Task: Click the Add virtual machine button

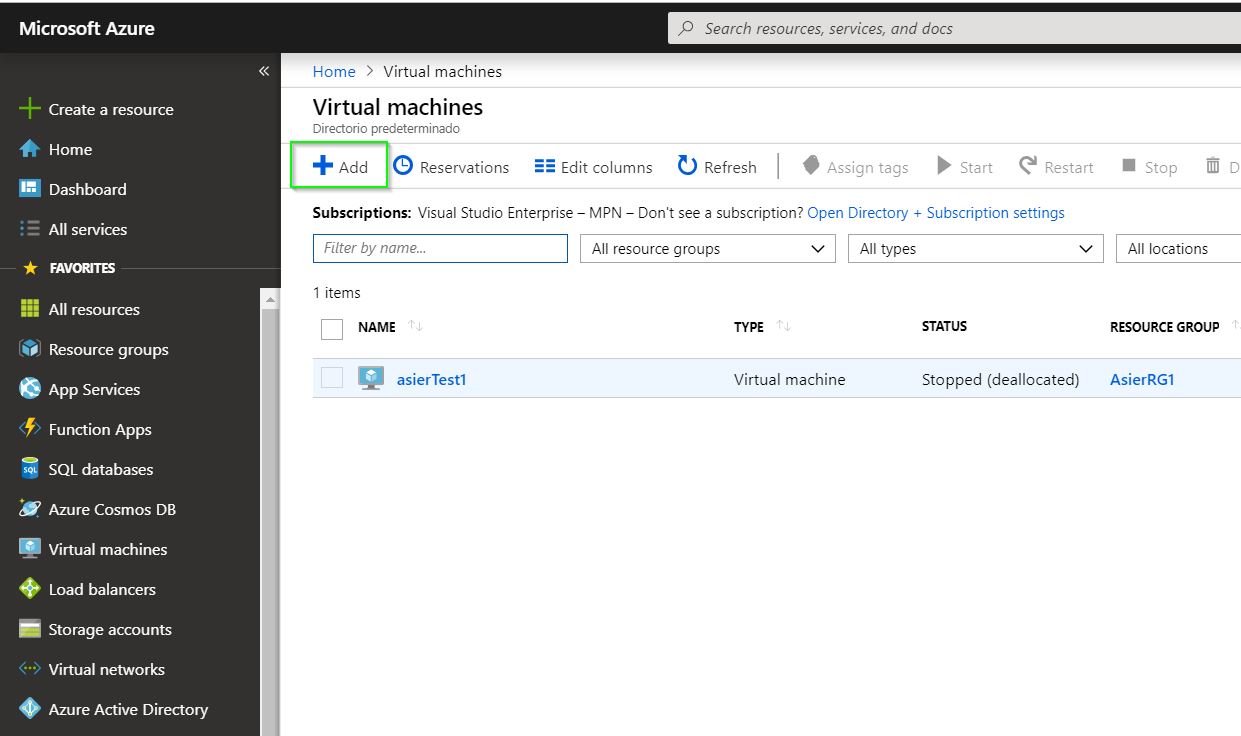Action: tap(340, 167)
